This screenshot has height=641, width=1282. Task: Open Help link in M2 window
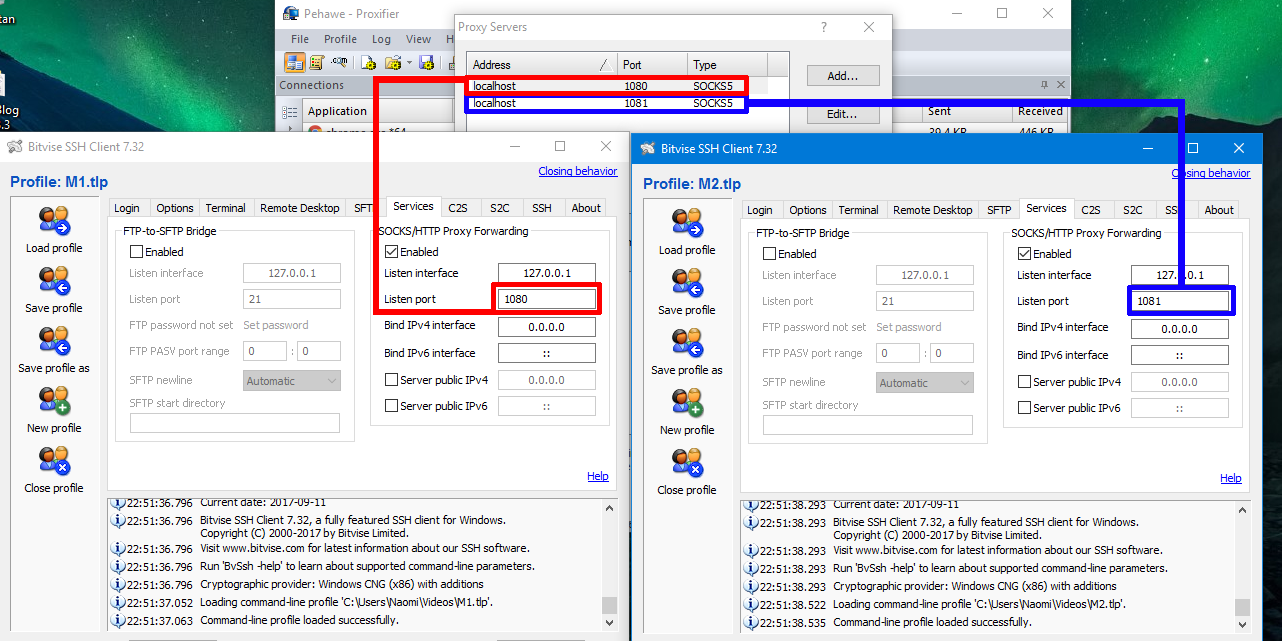click(1231, 478)
